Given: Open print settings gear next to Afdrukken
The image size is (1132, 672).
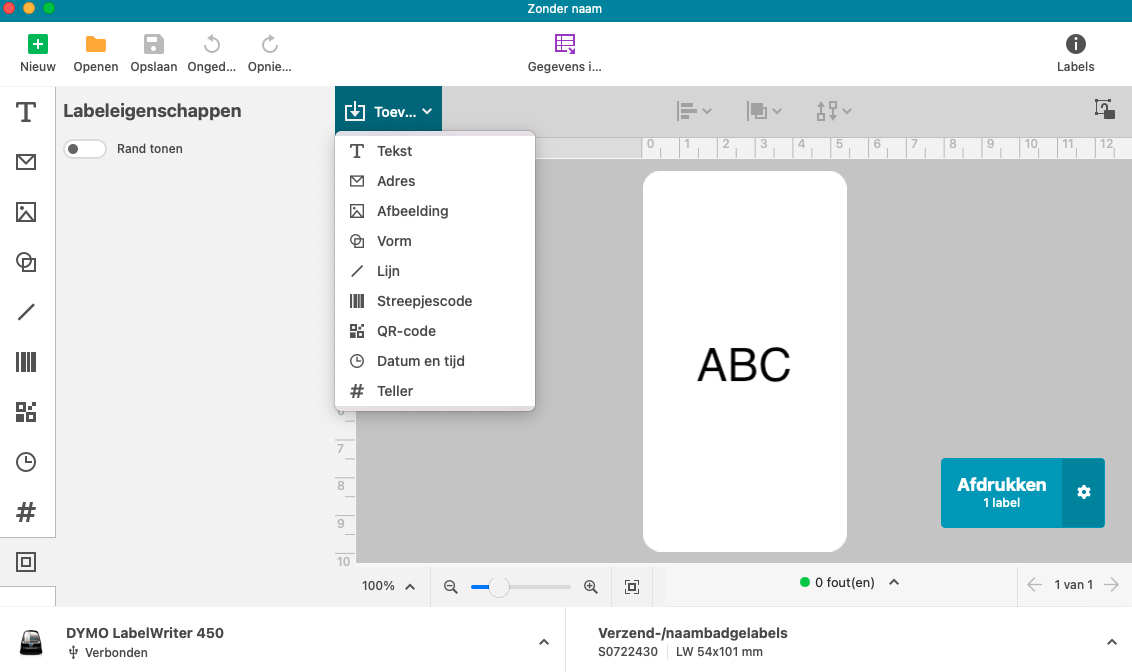Looking at the screenshot, I should [1083, 492].
